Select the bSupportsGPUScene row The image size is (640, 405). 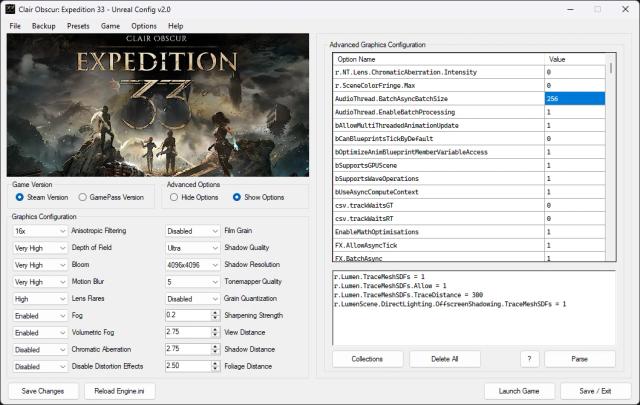tap(469, 165)
